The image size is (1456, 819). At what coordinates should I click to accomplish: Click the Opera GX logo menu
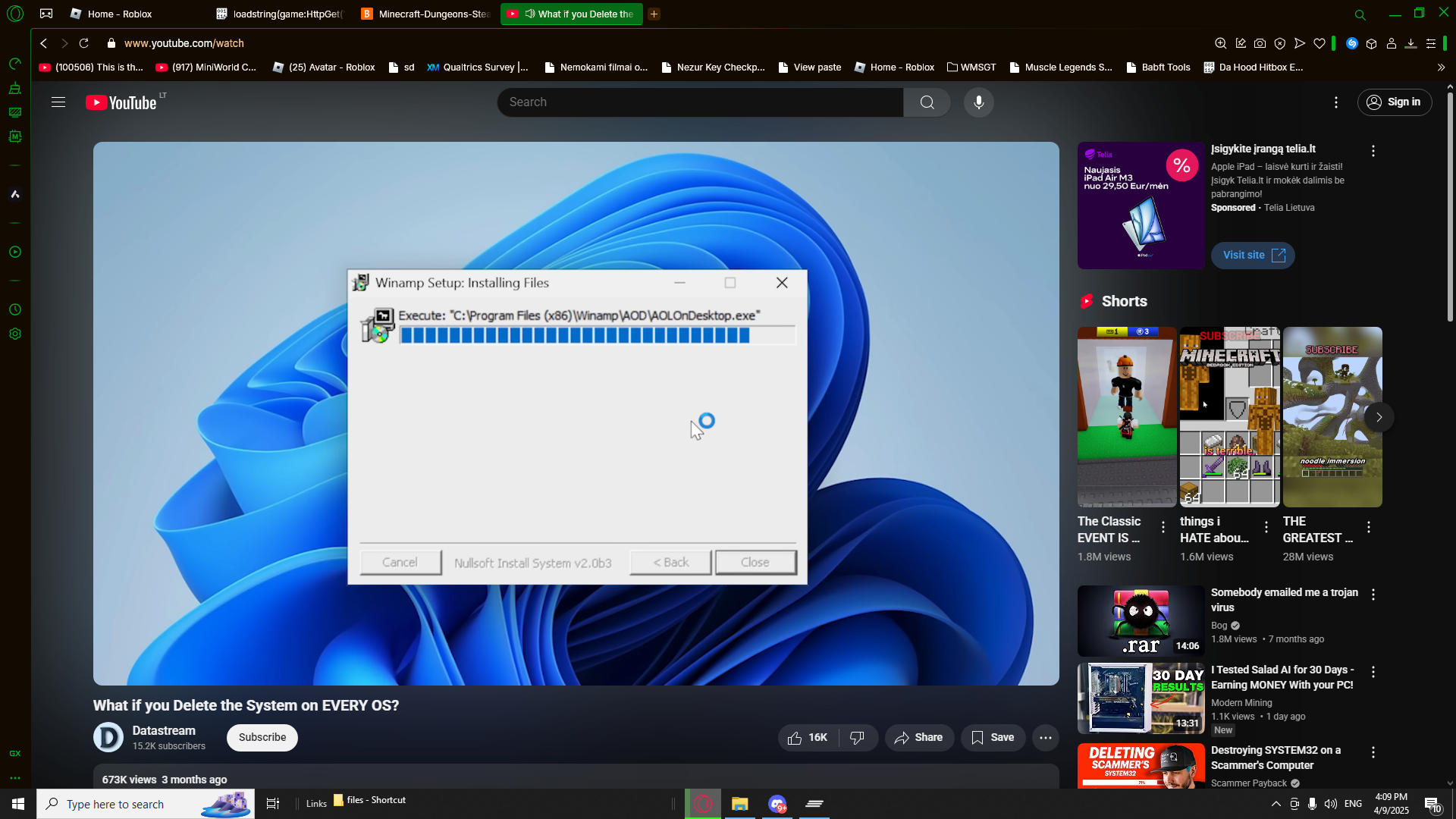click(x=15, y=14)
